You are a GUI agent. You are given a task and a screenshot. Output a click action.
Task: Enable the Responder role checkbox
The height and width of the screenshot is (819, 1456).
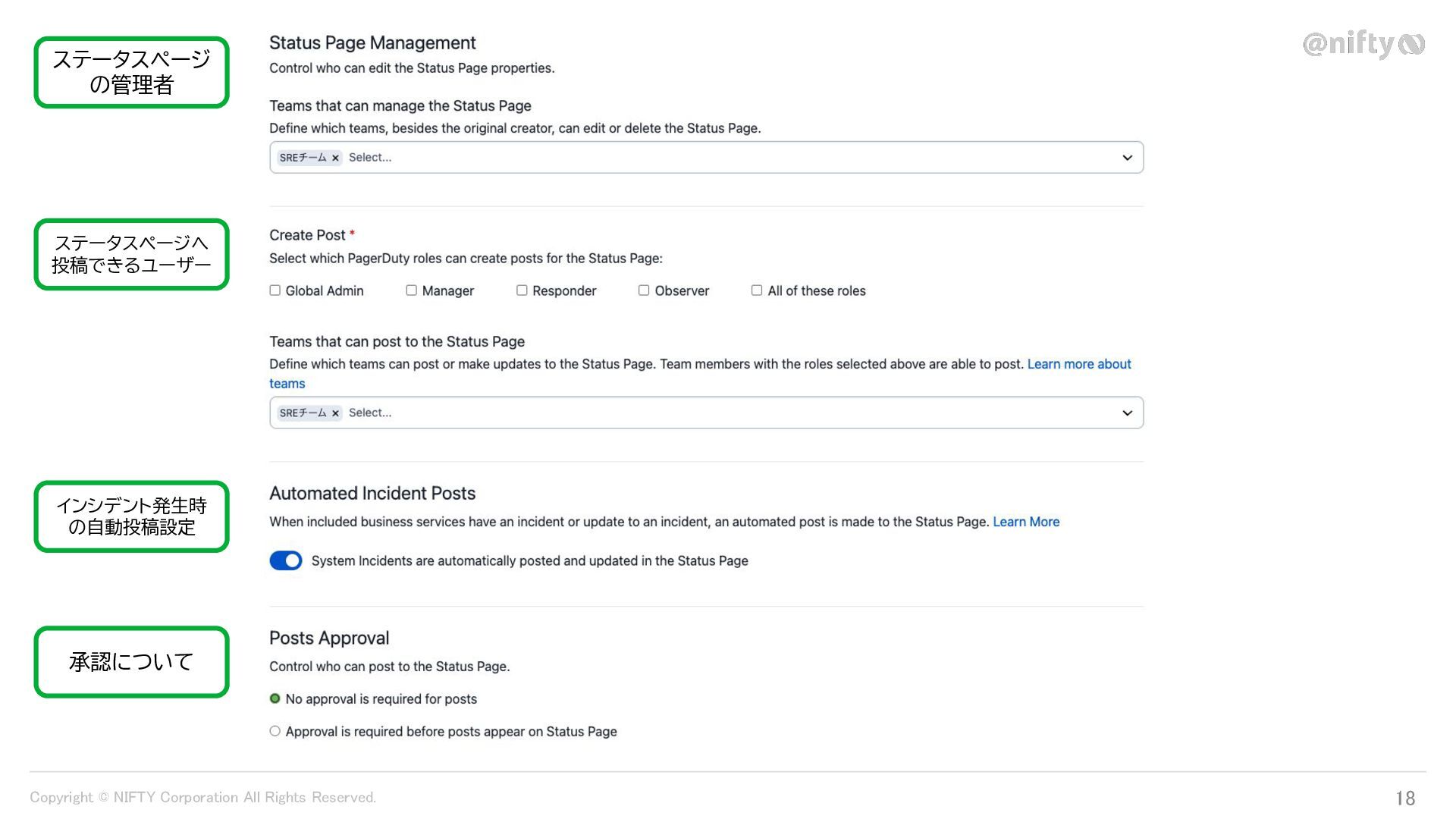(522, 290)
